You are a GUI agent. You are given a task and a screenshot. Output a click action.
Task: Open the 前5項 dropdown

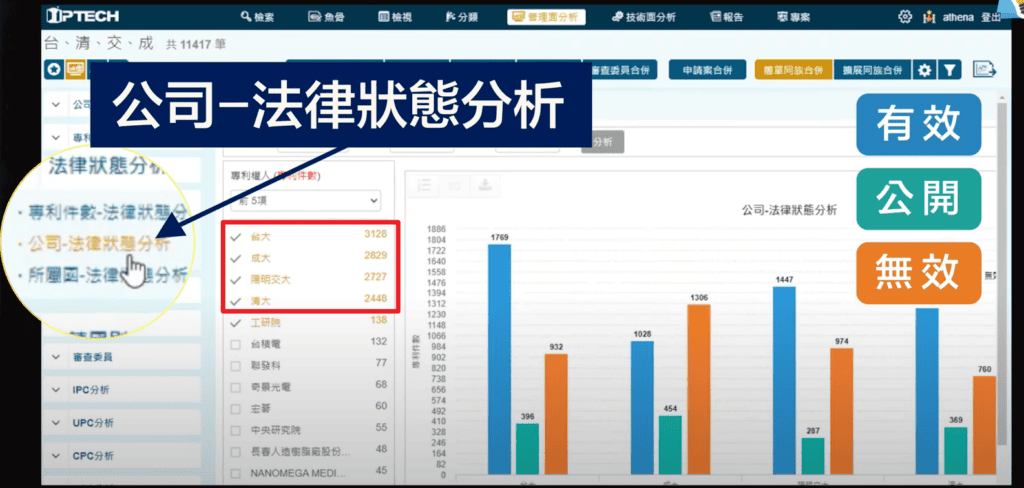coord(305,200)
